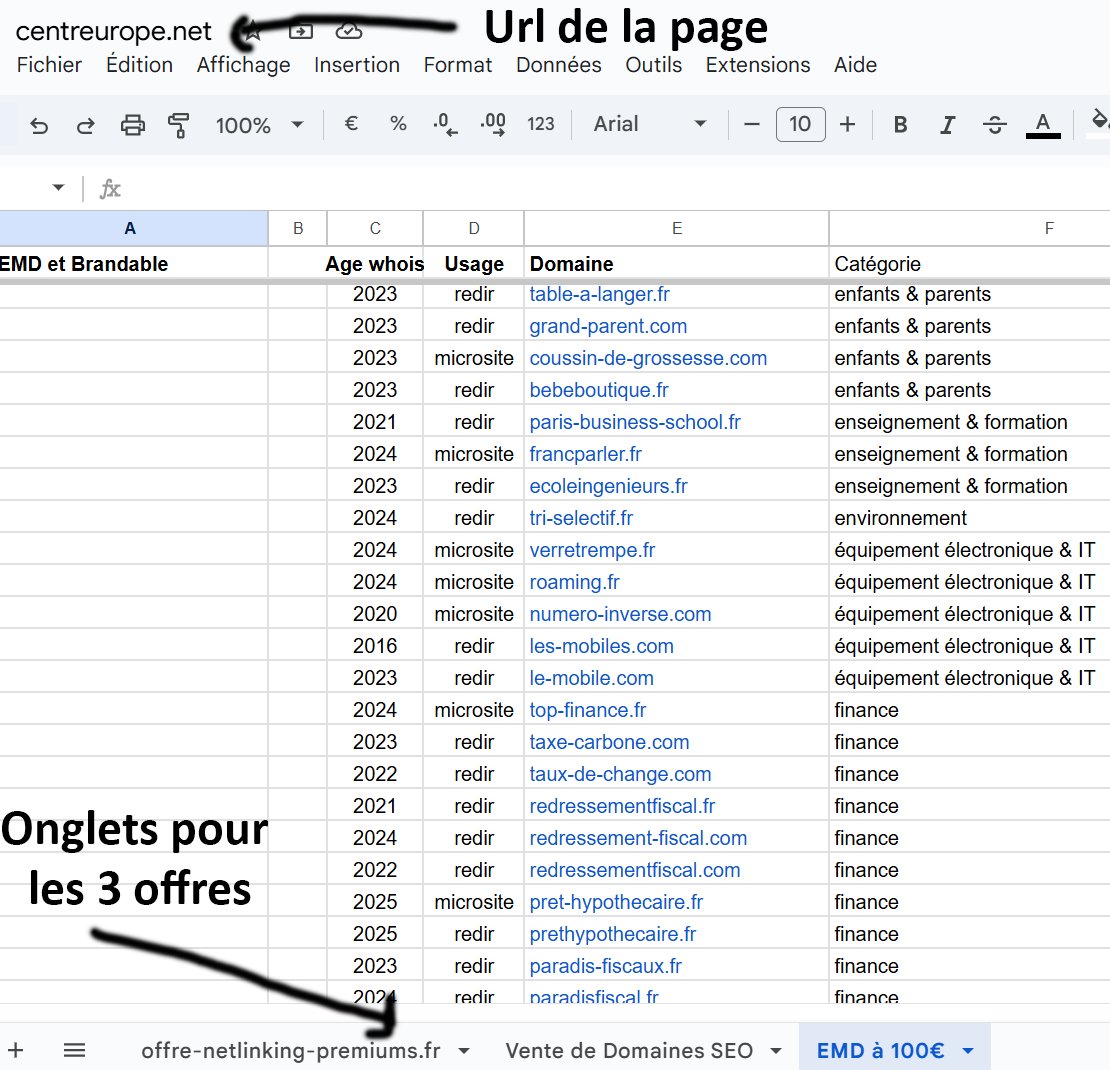Select column E header
This screenshot has height=1070, width=1110.
point(677,228)
